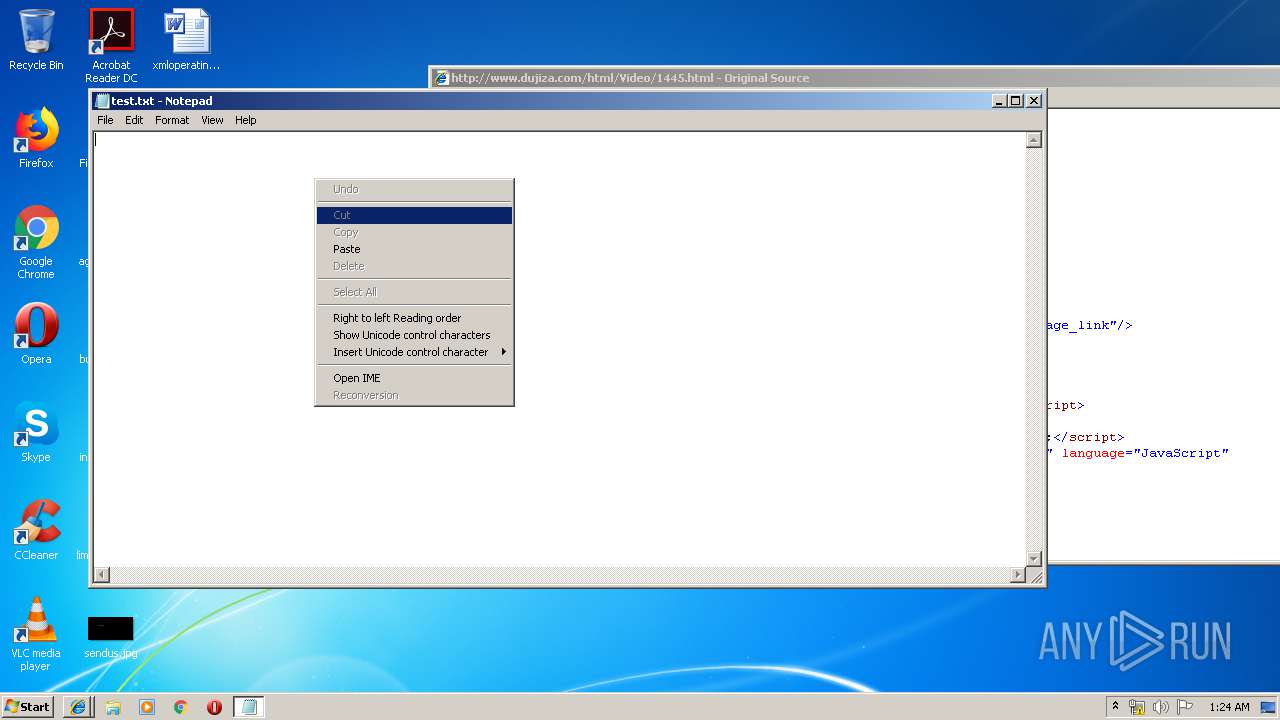The image size is (1280, 720).
Task: Choose Select All in the context menu
Action: pyautogui.click(x=414, y=292)
